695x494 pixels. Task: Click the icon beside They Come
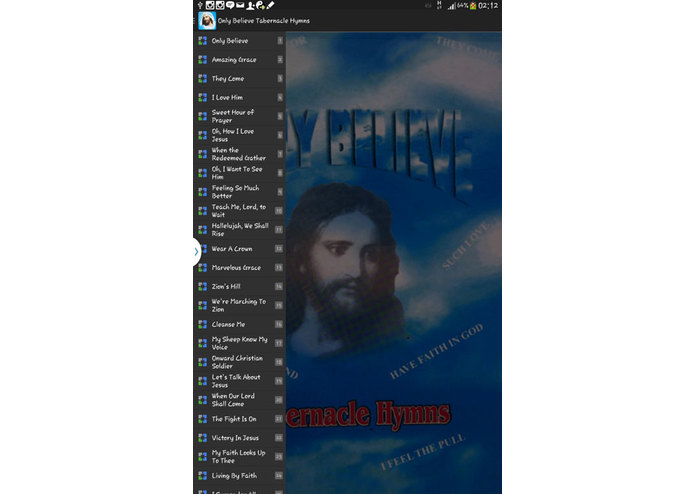pos(203,78)
